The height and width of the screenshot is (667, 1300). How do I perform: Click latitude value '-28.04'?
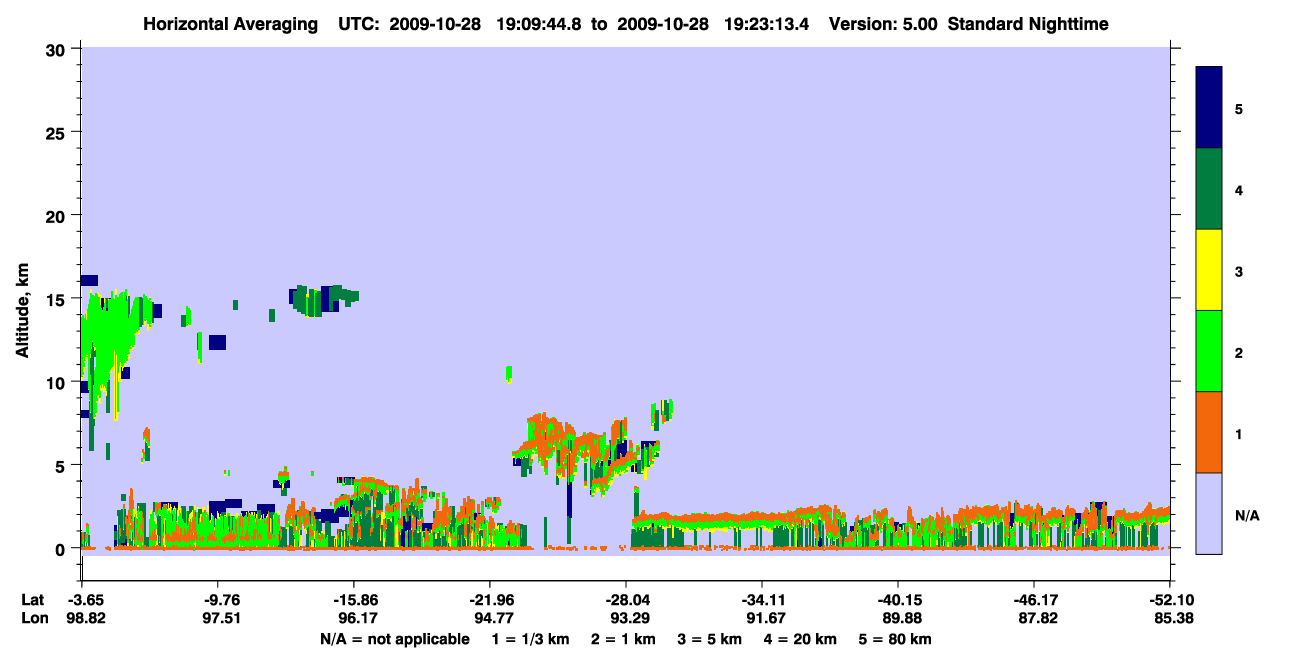pos(626,600)
